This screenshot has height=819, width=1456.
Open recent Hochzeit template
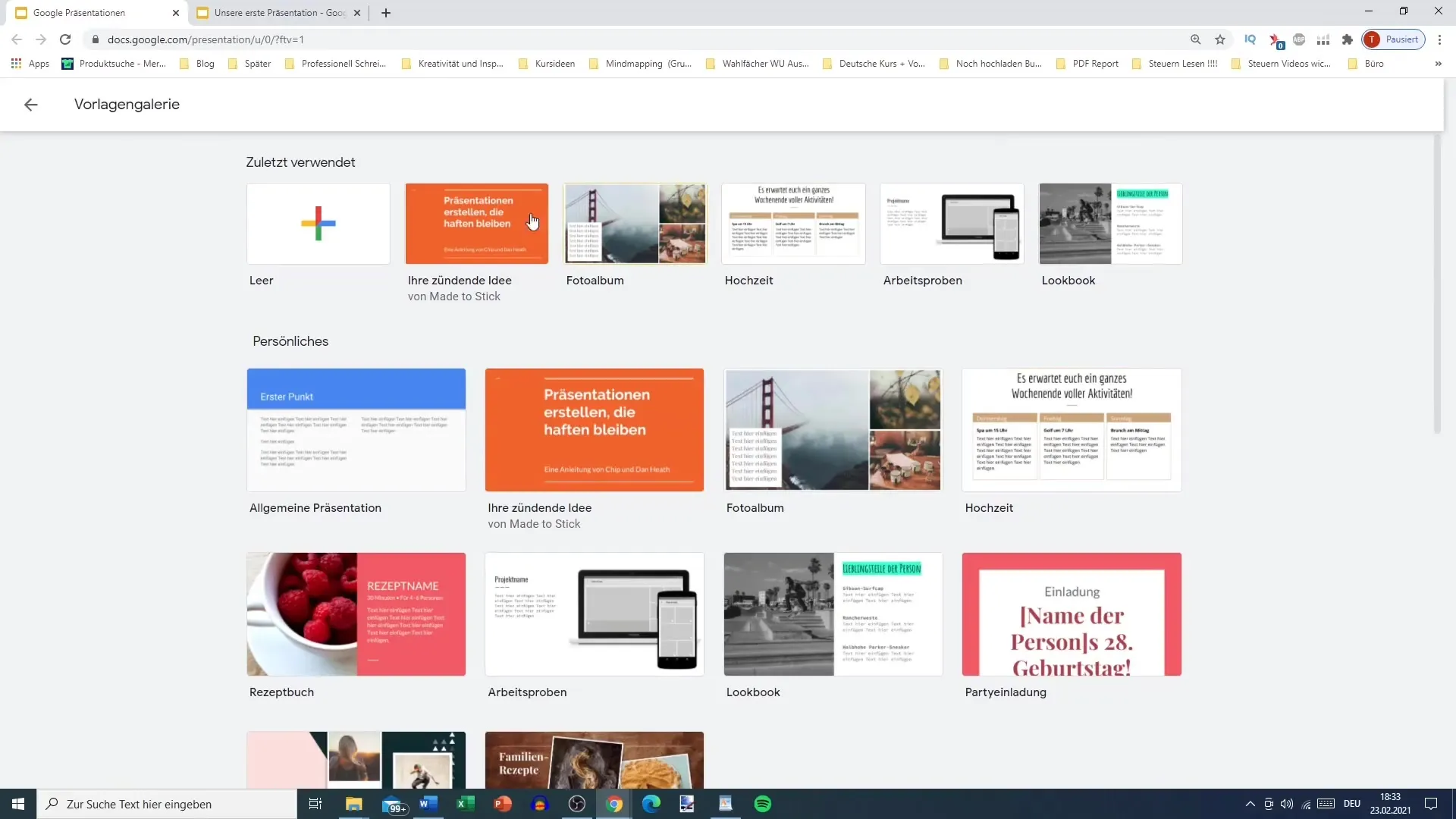[794, 224]
